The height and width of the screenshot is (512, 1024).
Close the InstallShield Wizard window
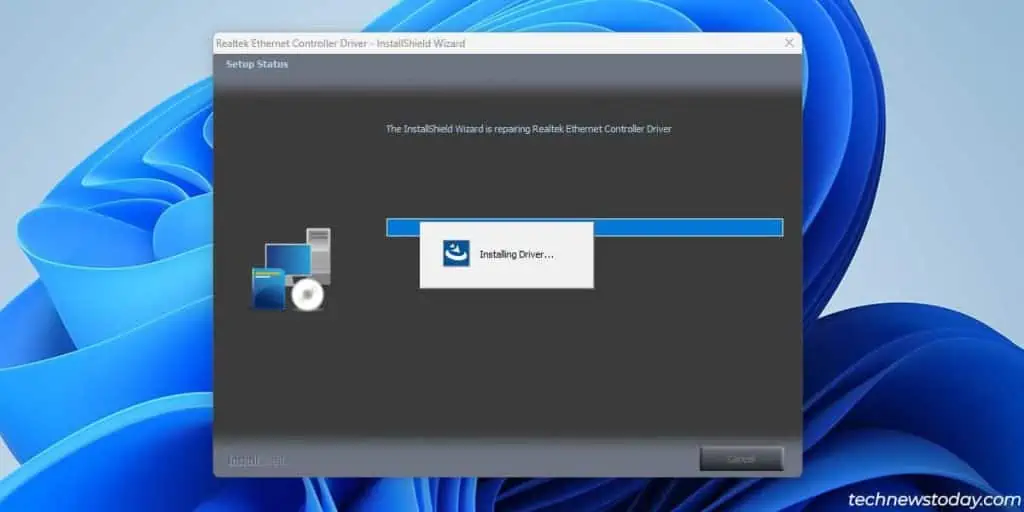(789, 43)
